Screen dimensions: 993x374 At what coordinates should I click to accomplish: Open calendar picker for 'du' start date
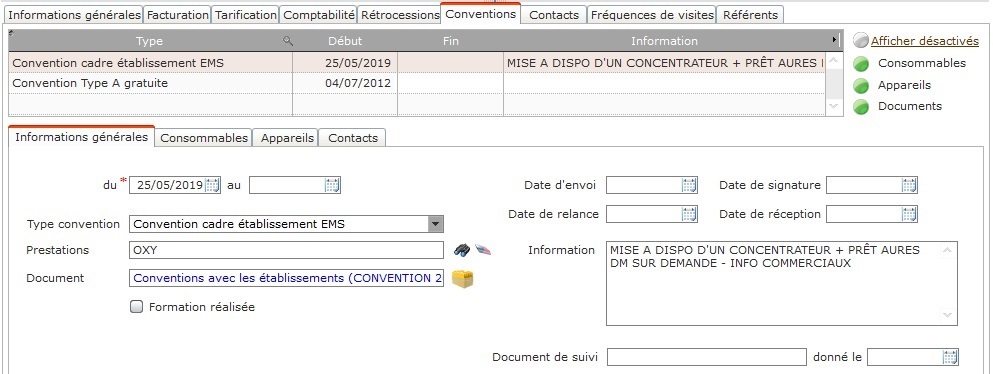click(212, 185)
